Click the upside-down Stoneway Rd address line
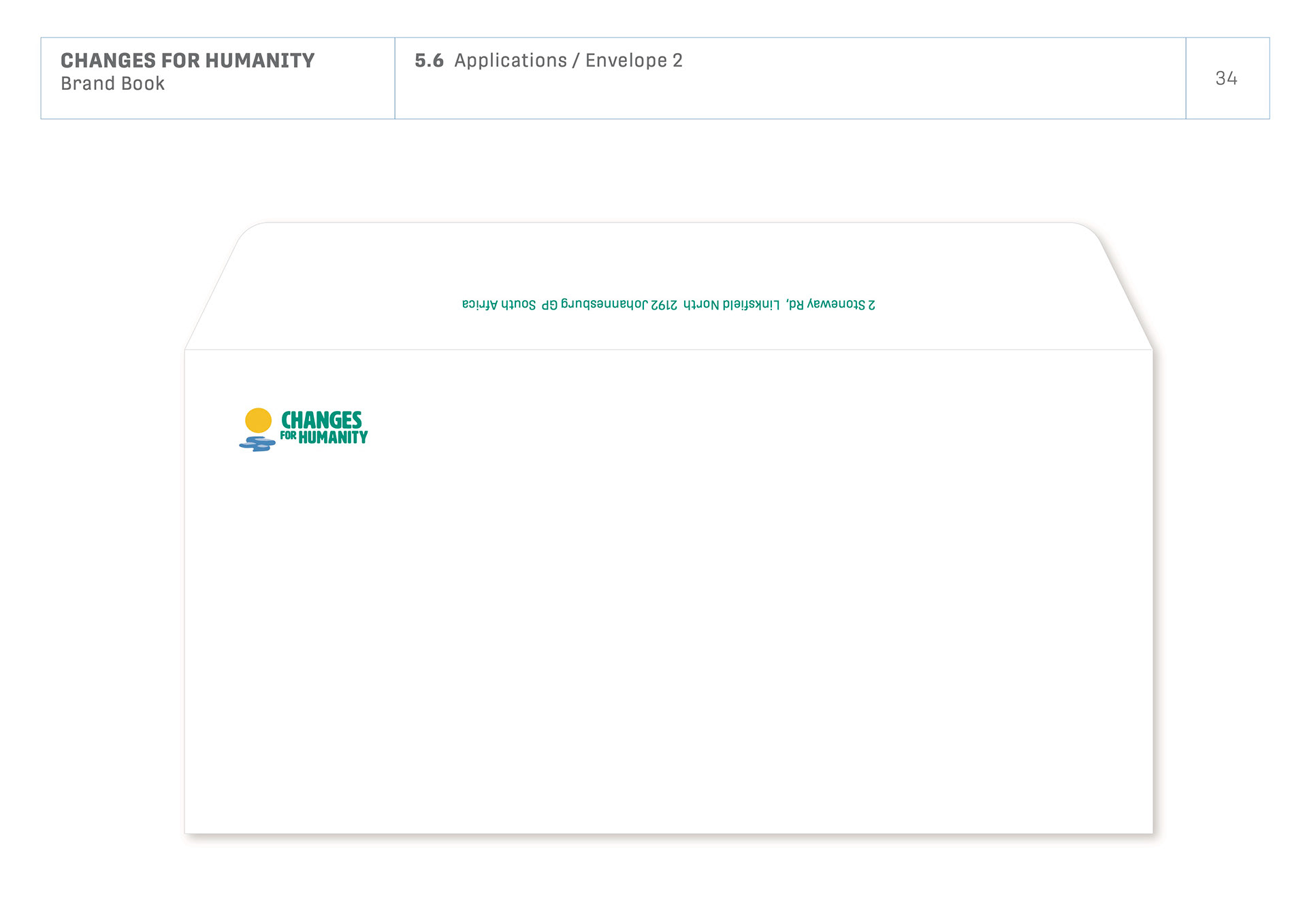This screenshot has height=924, width=1307. point(668,304)
